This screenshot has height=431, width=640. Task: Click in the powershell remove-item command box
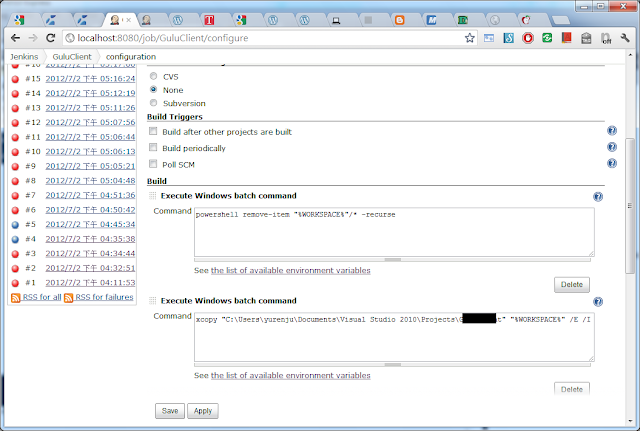393,231
